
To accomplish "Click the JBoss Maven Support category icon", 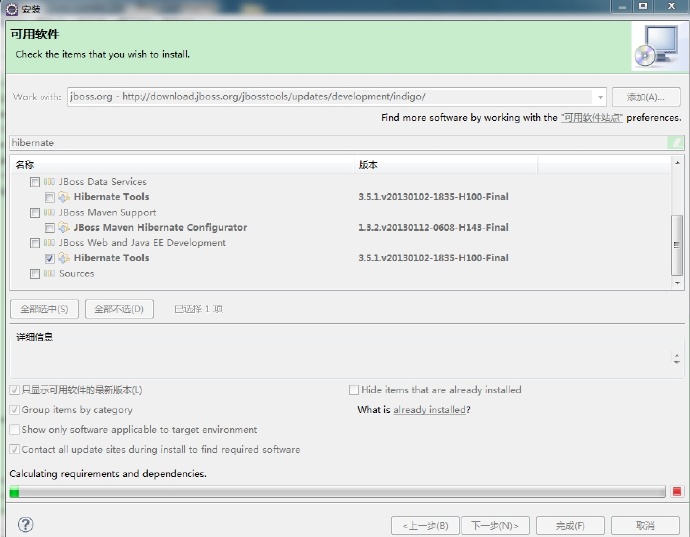I will point(49,213).
